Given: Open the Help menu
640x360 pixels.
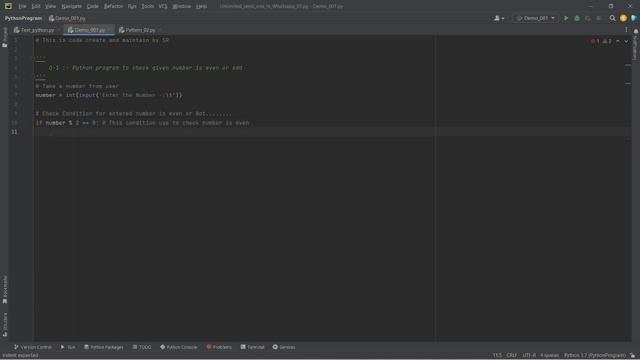Looking at the screenshot, I should pyautogui.click(x=201, y=6).
